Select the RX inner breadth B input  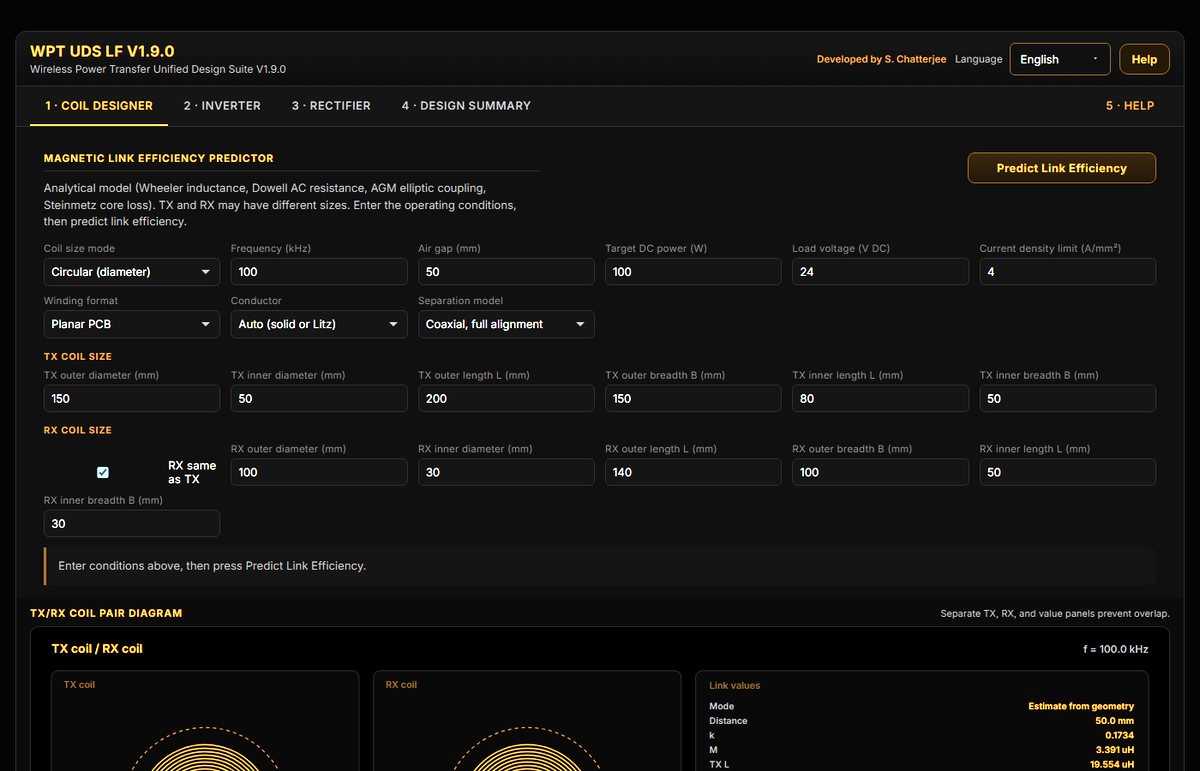132,523
